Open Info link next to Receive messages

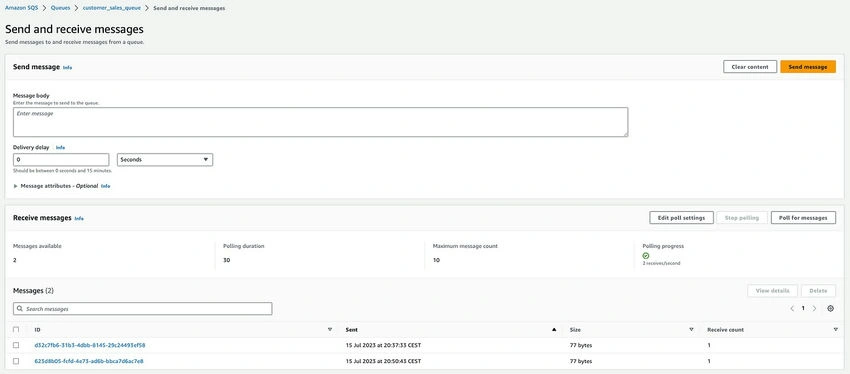point(79,218)
